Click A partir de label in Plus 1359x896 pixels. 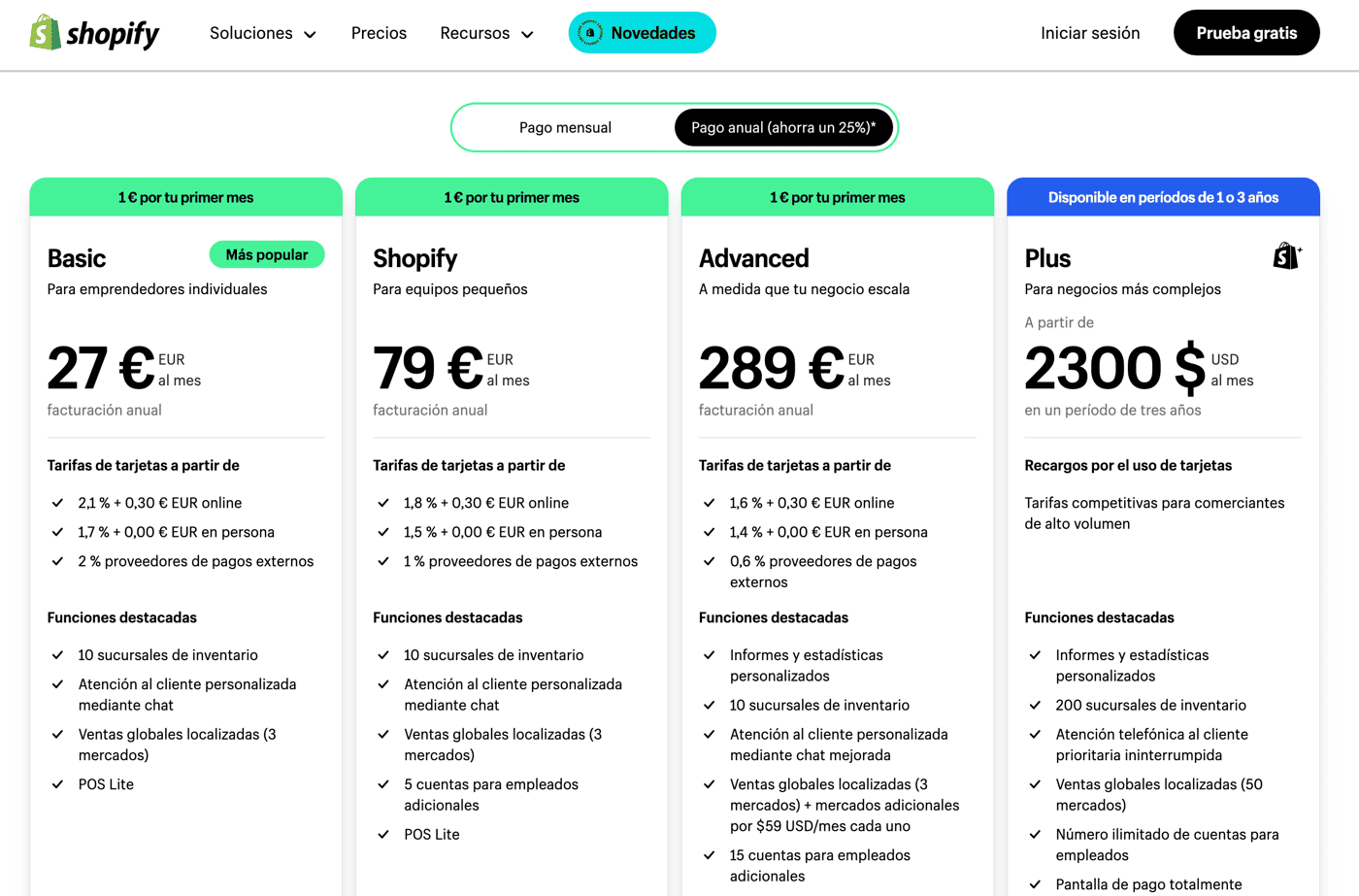[x=1059, y=322]
